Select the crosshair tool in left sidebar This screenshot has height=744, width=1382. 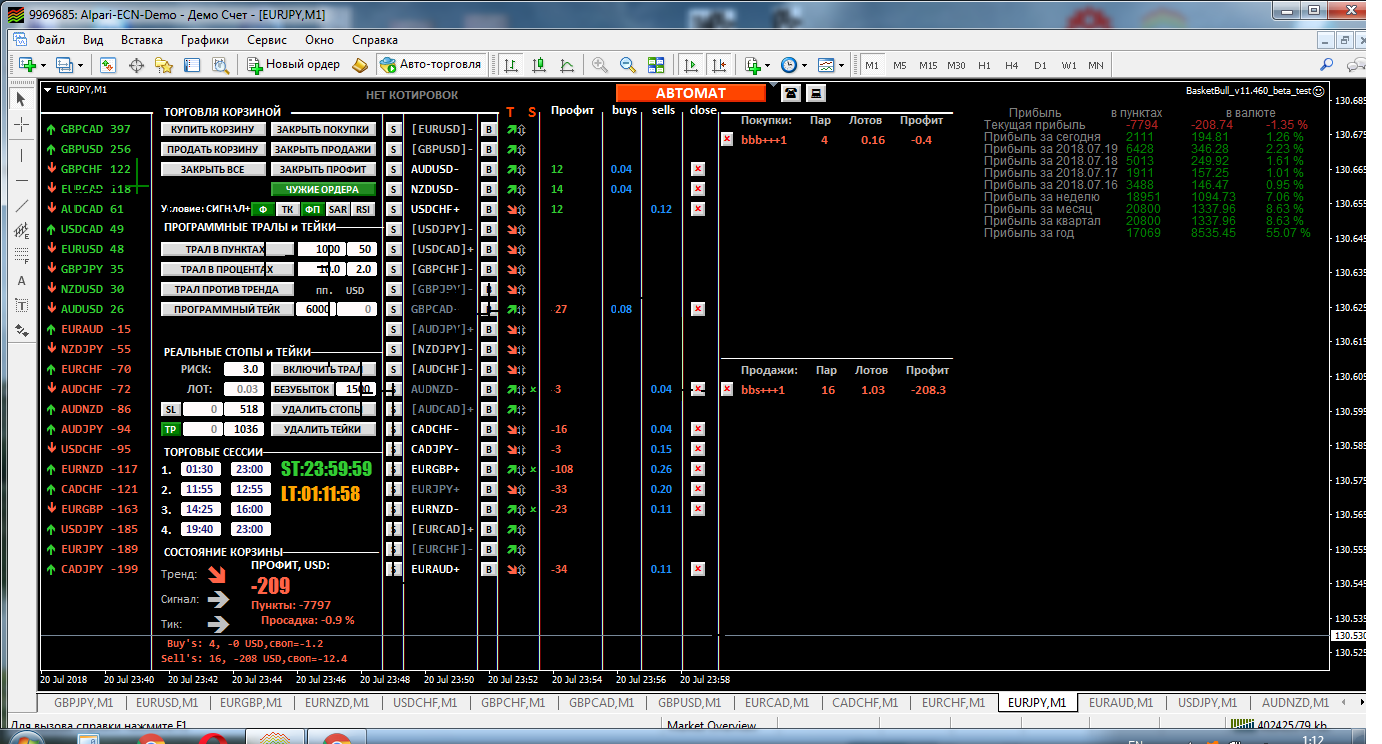(x=22, y=125)
